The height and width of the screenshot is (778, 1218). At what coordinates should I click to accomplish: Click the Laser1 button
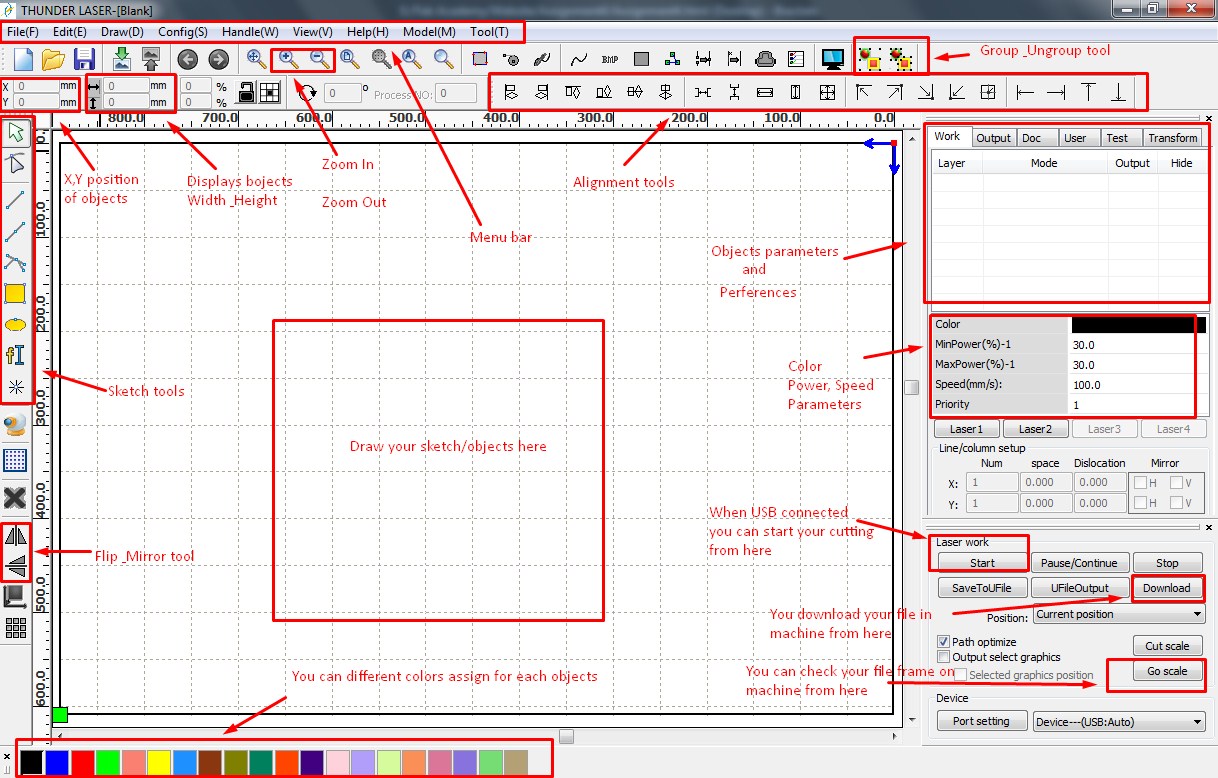967,429
